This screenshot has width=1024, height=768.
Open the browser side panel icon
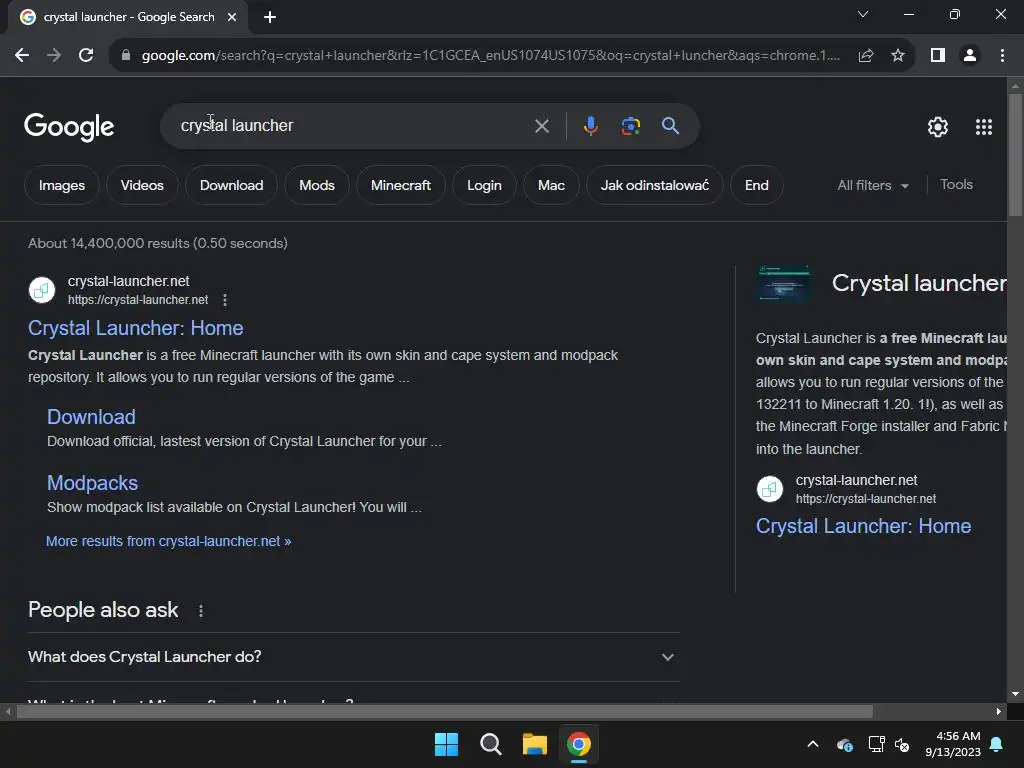point(938,56)
